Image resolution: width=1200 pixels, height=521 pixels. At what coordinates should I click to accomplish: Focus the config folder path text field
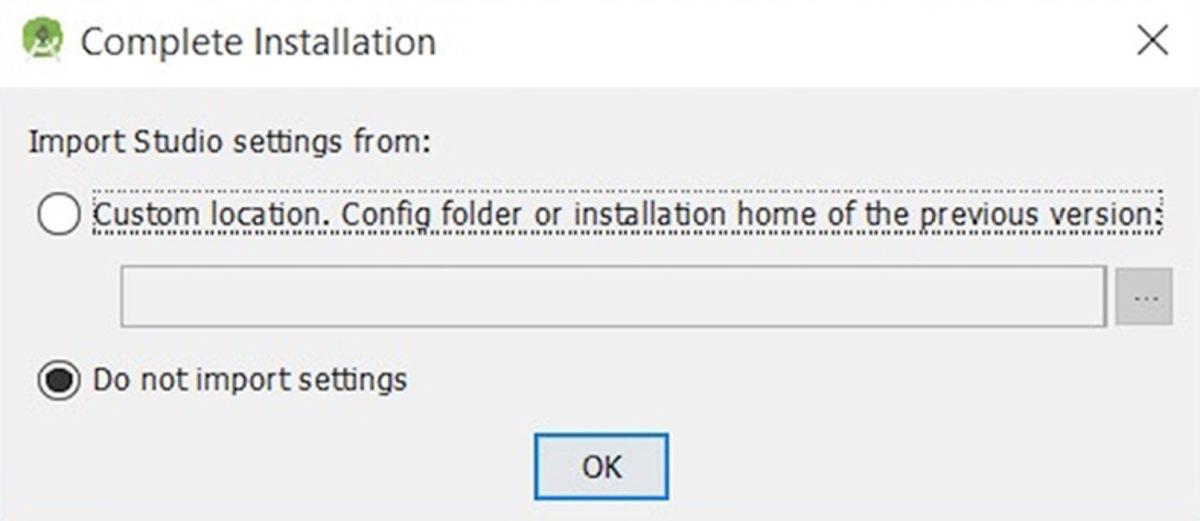(x=612, y=296)
